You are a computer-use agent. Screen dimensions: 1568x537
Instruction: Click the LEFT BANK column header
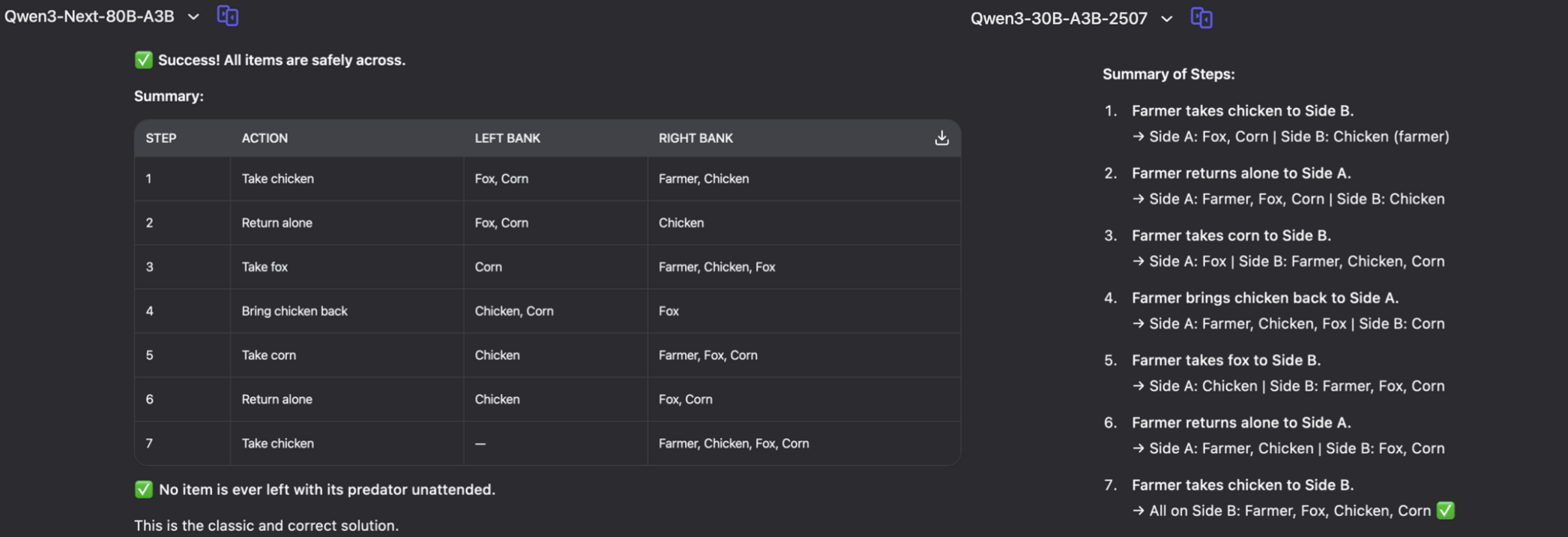click(507, 138)
